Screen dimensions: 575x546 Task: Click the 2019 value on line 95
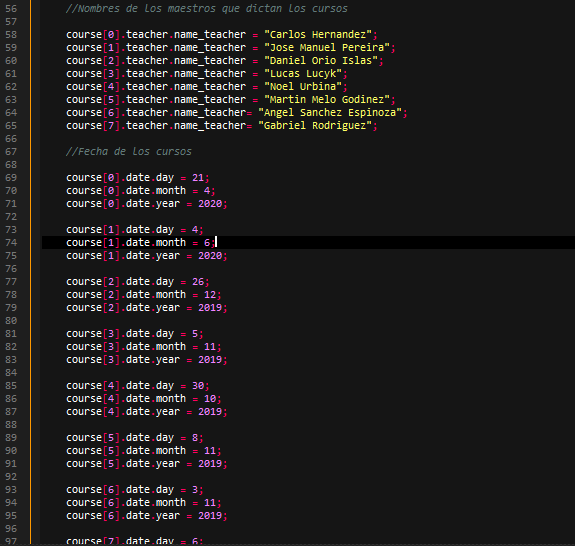(210, 516)
